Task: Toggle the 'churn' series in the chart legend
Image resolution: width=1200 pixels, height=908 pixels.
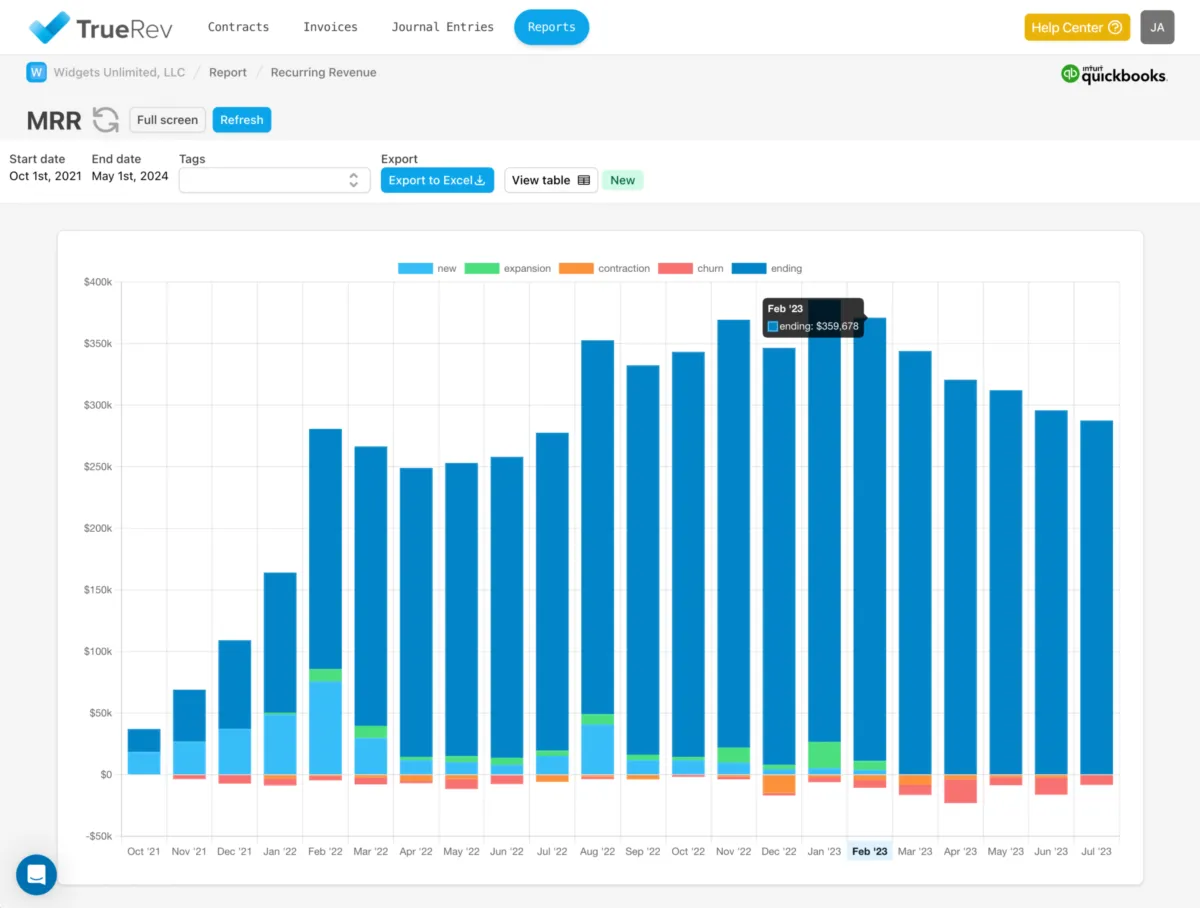Action: coord(696,268)
